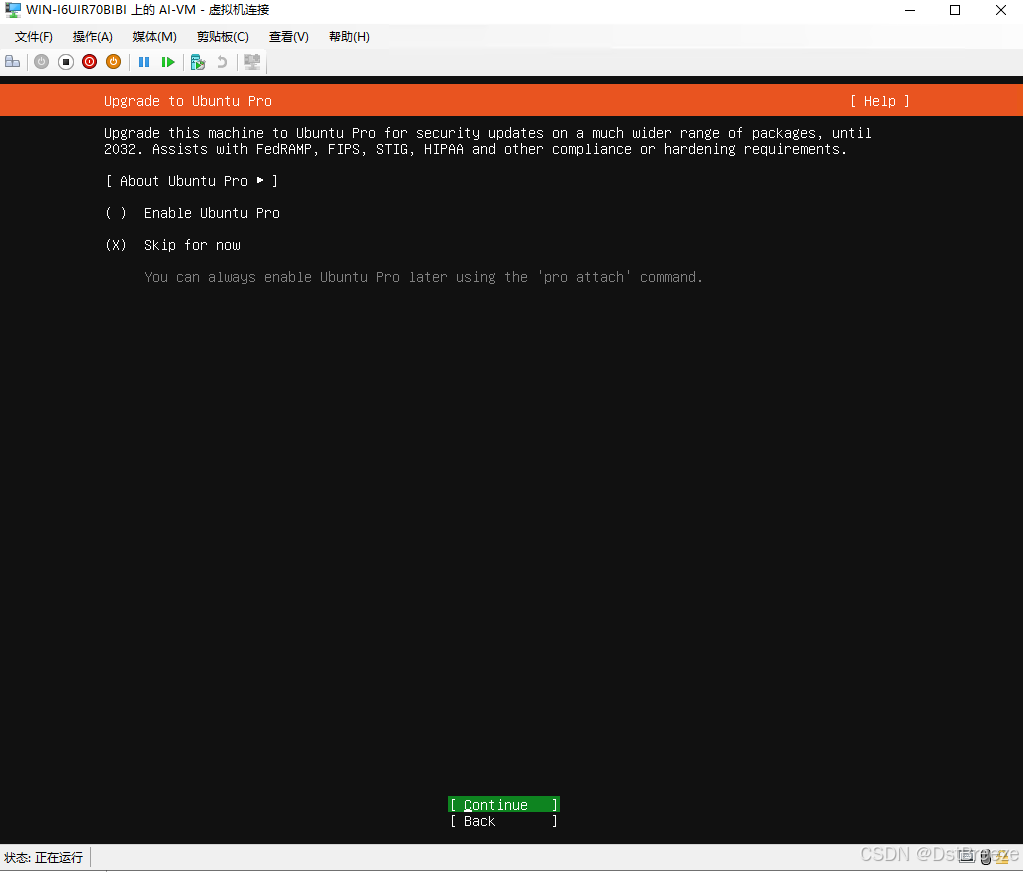Image resolution: width=1023 pixels, height=872 pixels.
Task: Click the Upgrade to Ubuntu Pro title
Action: click(x=188, y=101)
